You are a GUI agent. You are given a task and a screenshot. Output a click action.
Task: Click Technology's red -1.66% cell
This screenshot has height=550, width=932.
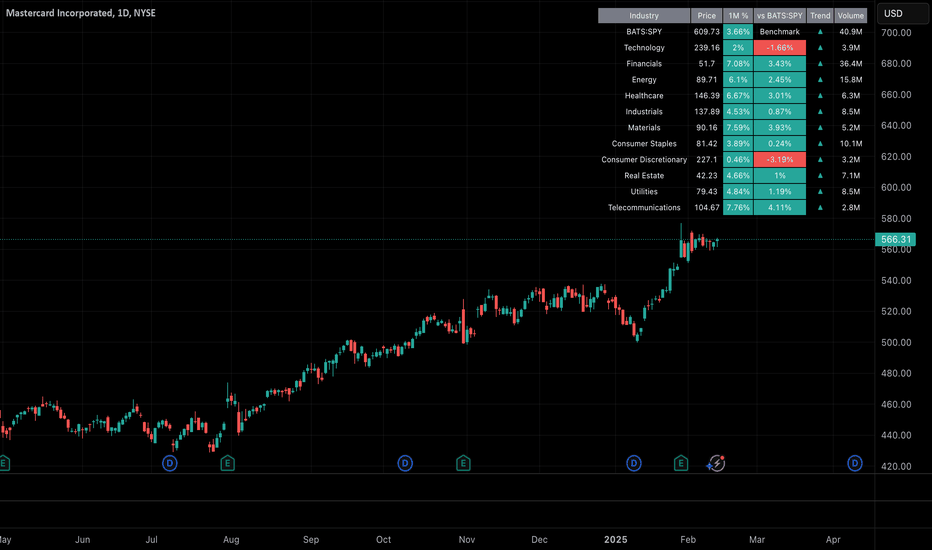click(780, 48)
